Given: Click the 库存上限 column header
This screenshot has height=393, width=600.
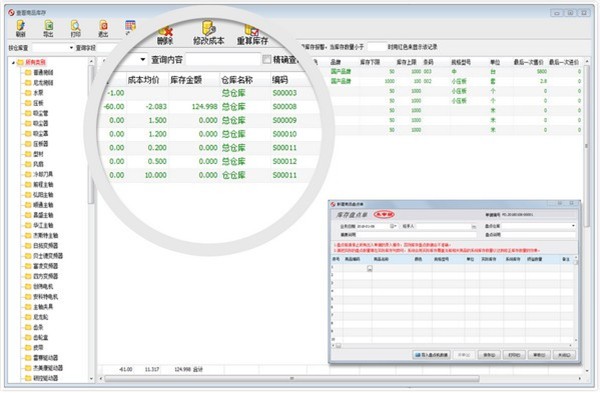Looking at the screenshot, I should coord(406,62).
